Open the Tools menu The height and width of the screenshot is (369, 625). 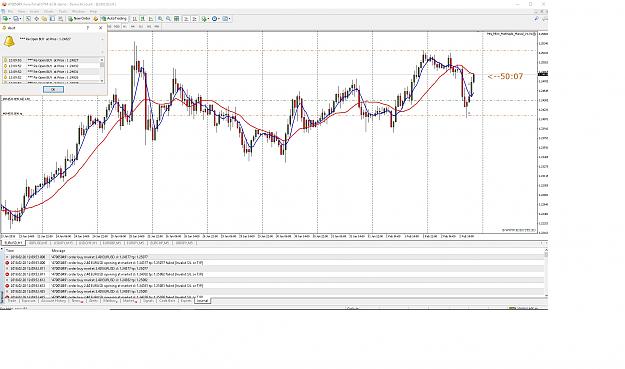pyautogui.click(x=63, y=12)
